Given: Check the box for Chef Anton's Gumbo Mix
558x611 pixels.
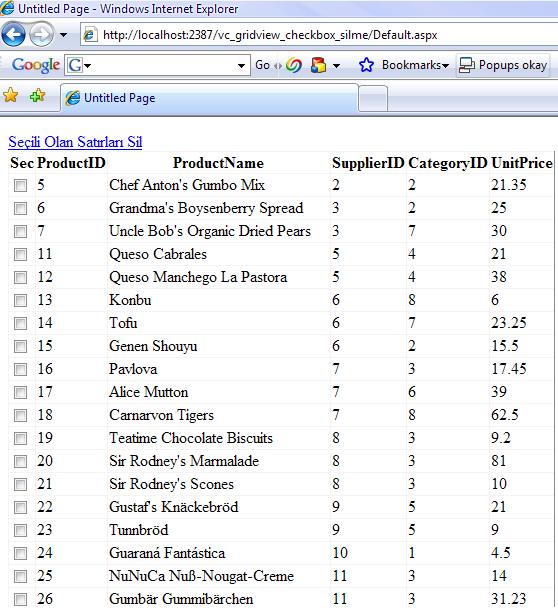Looking at the screenshot, I should pyautogui.click(x=20, y=185).
